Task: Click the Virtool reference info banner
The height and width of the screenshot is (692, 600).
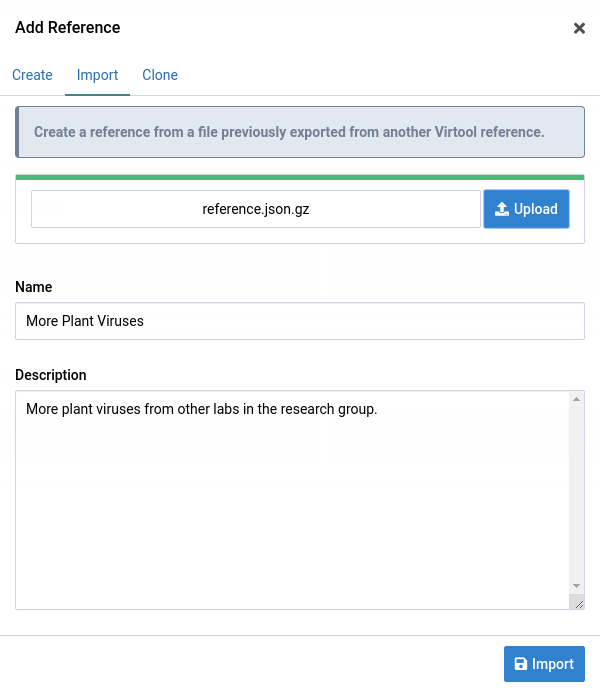Action: point(300,132)
